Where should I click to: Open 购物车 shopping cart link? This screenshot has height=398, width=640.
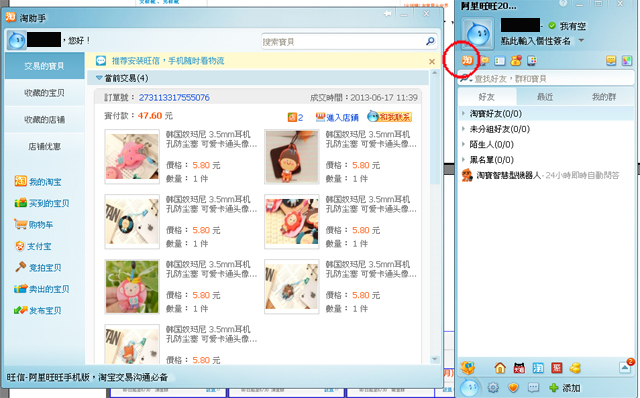[33, 225]
